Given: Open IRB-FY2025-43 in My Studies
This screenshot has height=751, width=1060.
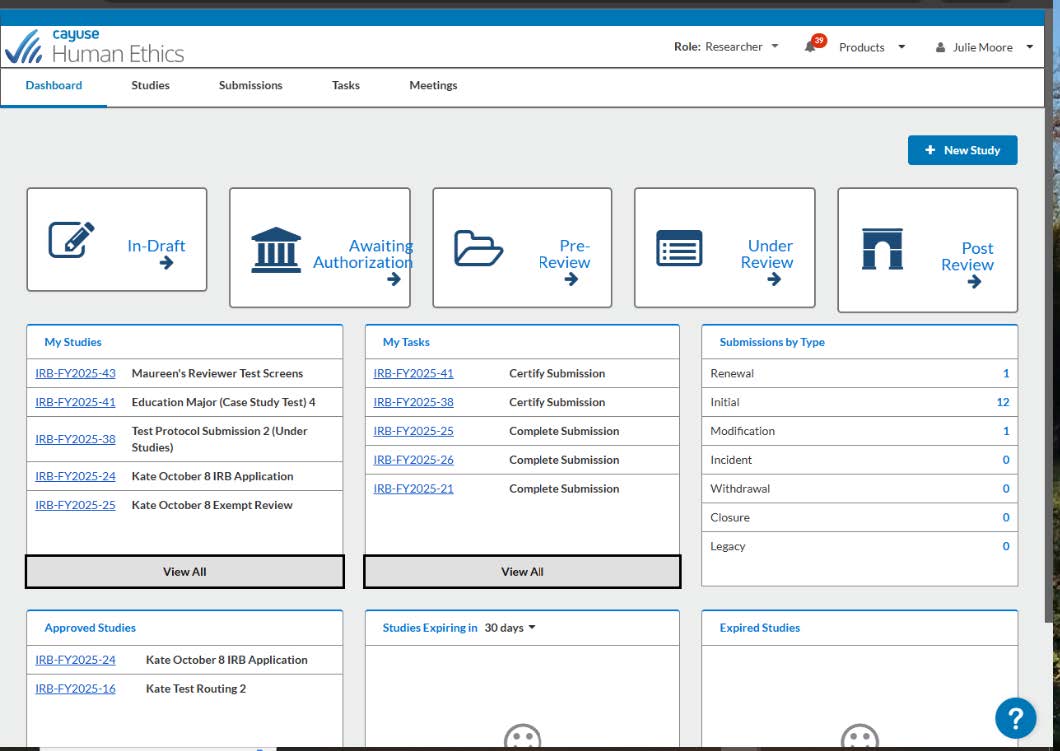Looking at the screenshot, I should tap(76, 373).
